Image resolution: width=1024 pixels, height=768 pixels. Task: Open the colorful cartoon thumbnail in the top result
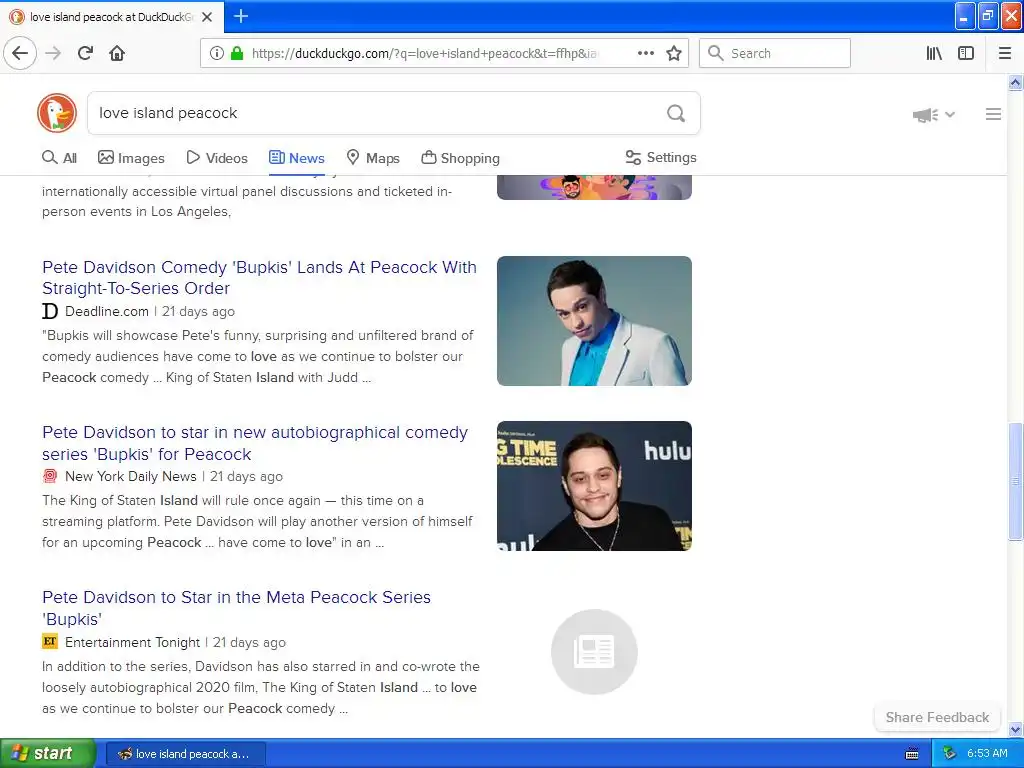pyautogui.click(x=594, y=187)
